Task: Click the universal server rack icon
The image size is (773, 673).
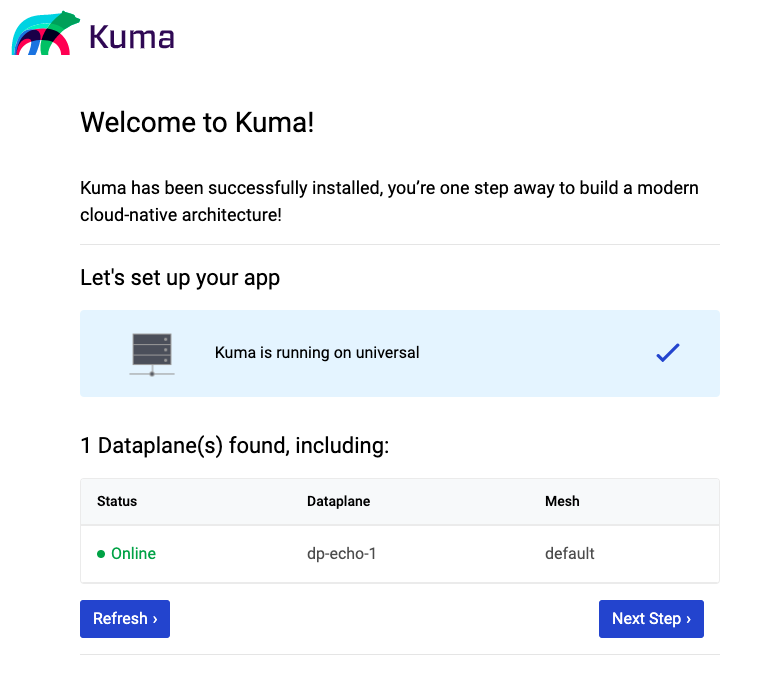Action: (152, 354)
